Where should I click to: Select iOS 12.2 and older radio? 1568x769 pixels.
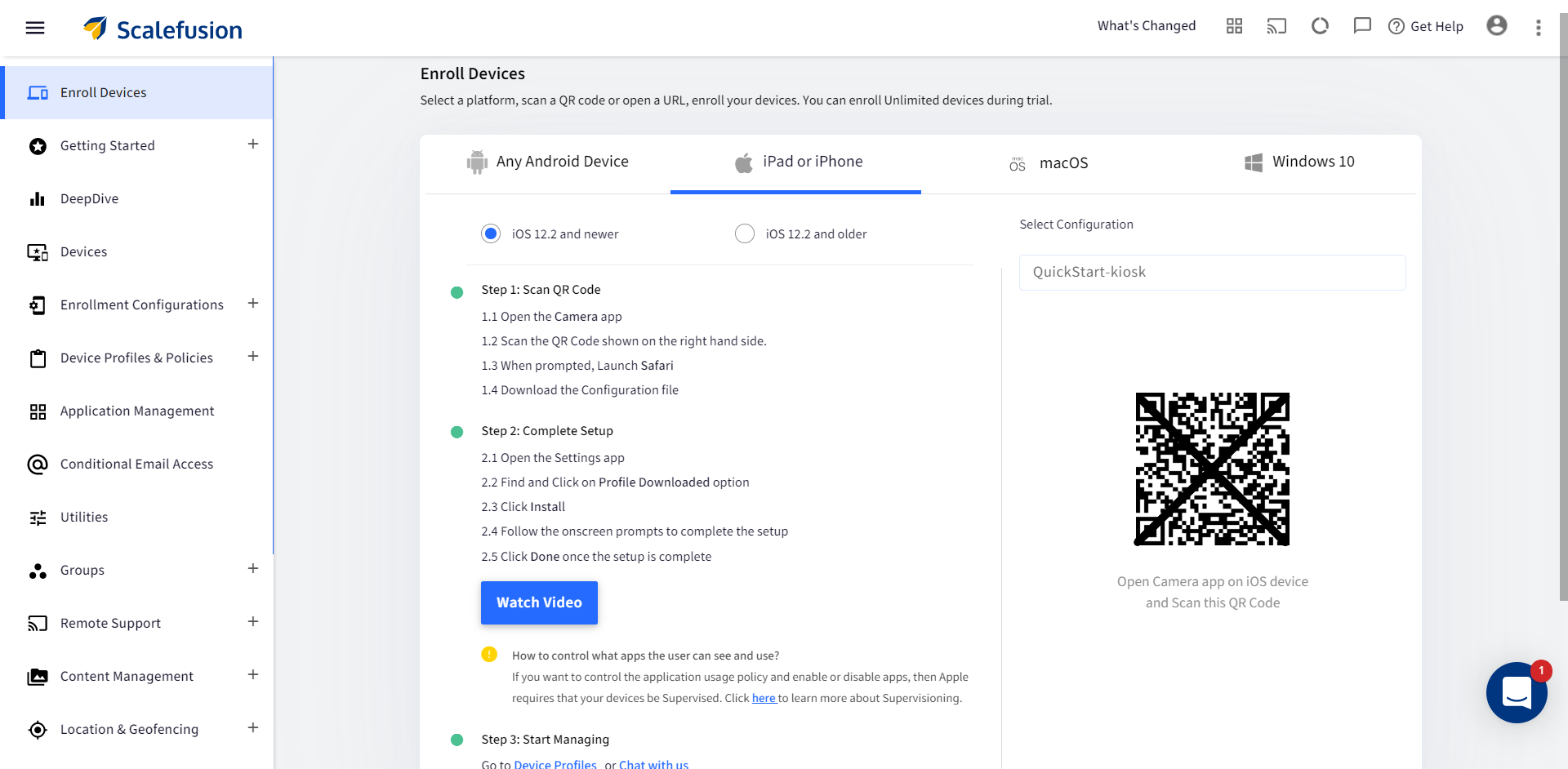[x=745, y=233]
